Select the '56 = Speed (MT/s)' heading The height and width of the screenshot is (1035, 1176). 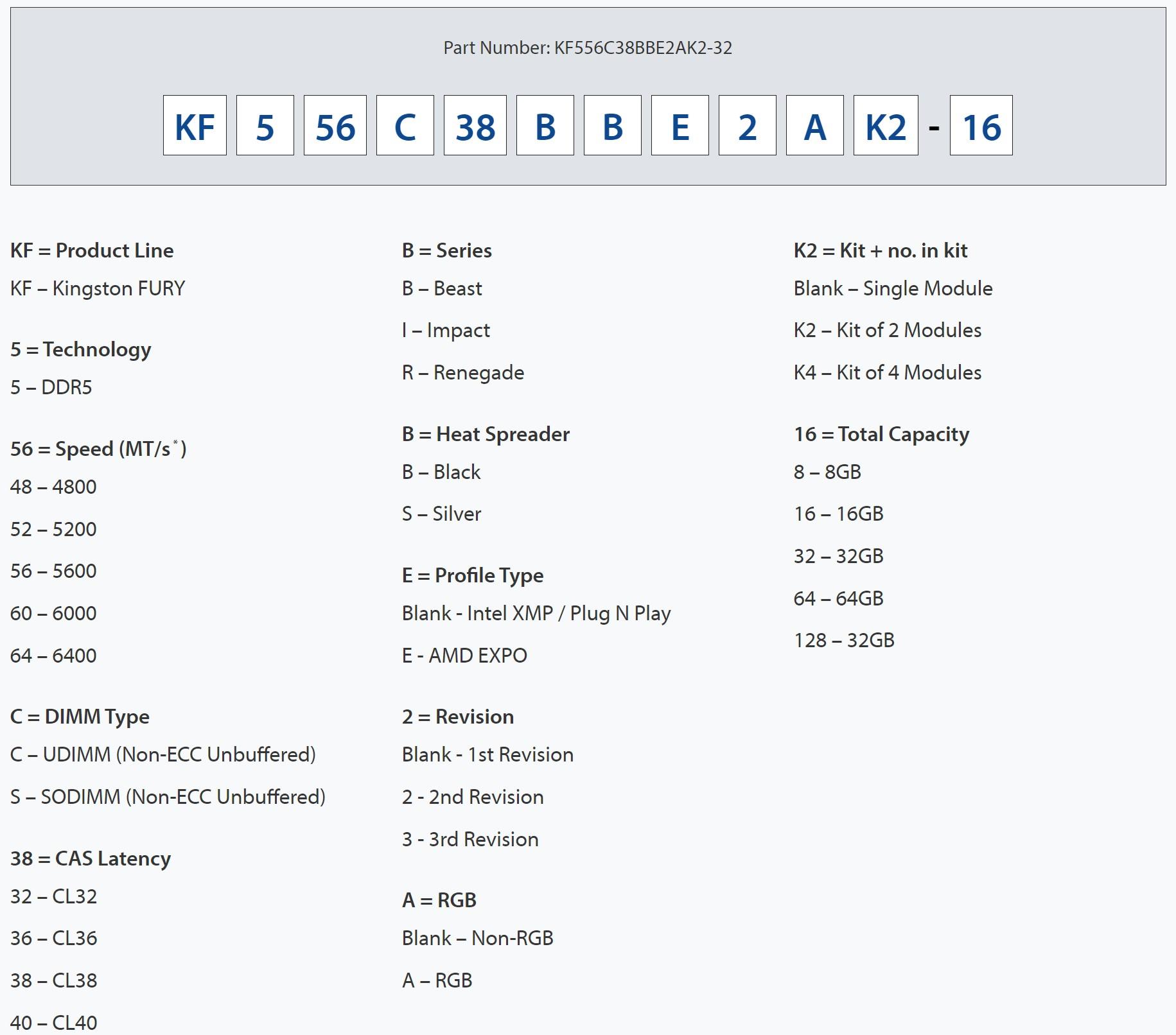pos(98,449)
